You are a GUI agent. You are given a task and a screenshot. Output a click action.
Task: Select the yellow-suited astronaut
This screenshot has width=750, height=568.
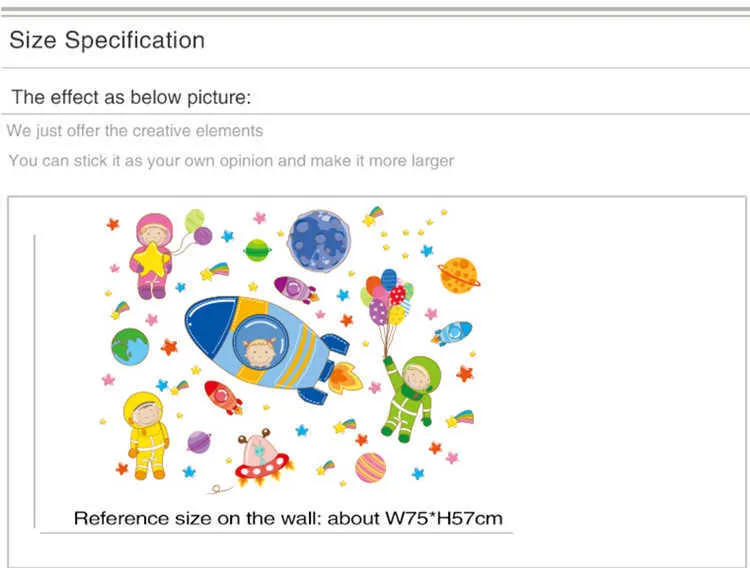point(147,433)
